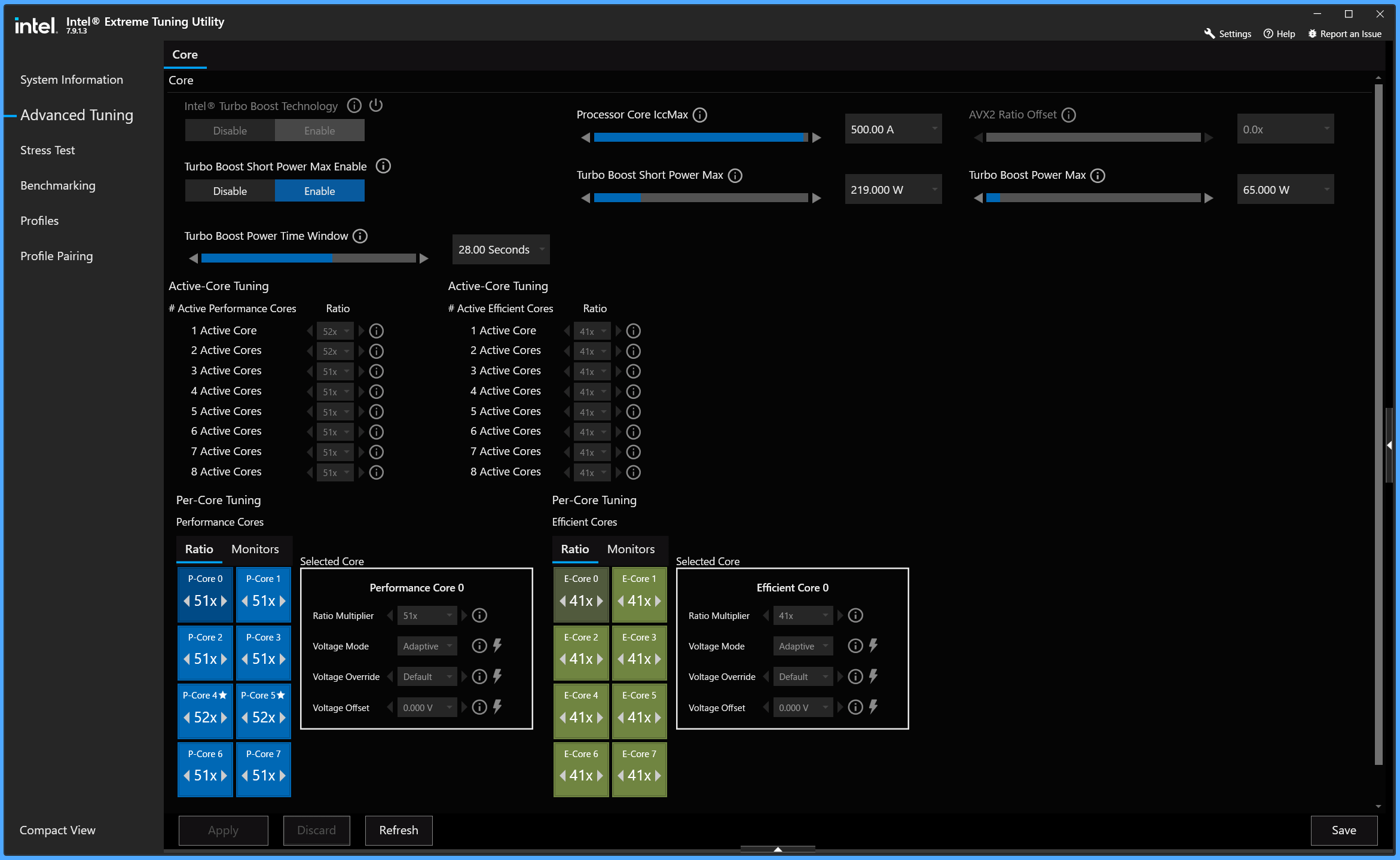
Task: Click lightning icon for Performance Core 0 Voltage Offset
Action: coord(497,707)
